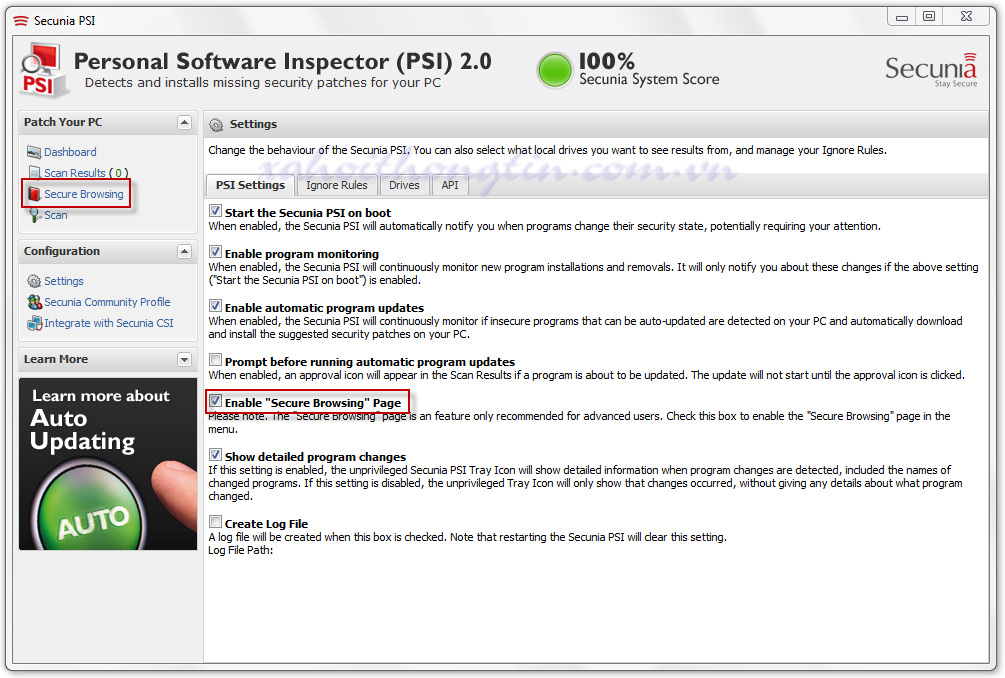Click the Secunia Stay Secure logo
Screen dimensions: 1005x678
coord(931,70)
